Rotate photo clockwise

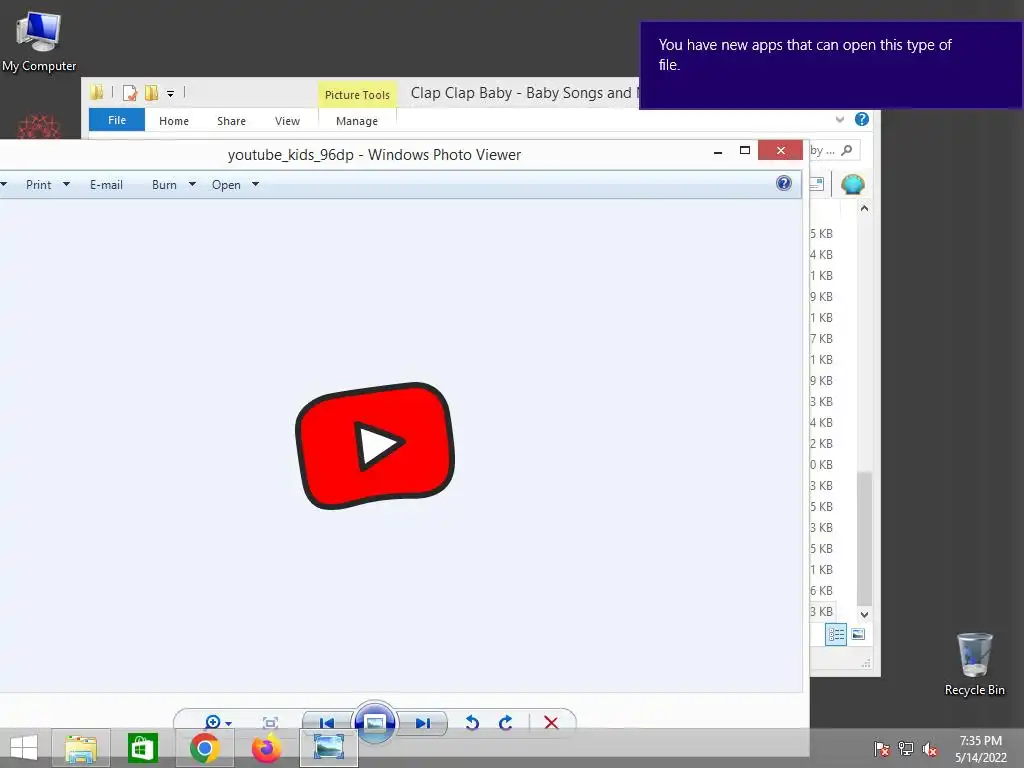tap(505, 722)
